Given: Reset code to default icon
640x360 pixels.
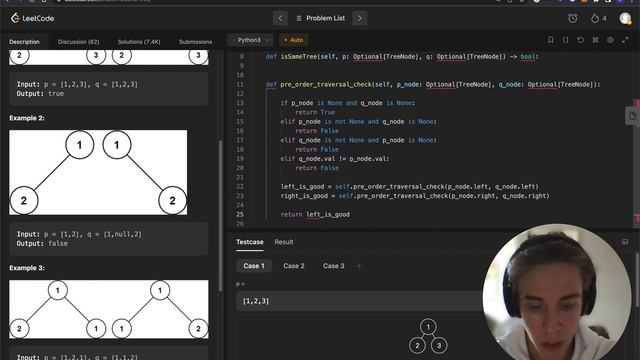Looking at the screenshot, I should 580,40.
